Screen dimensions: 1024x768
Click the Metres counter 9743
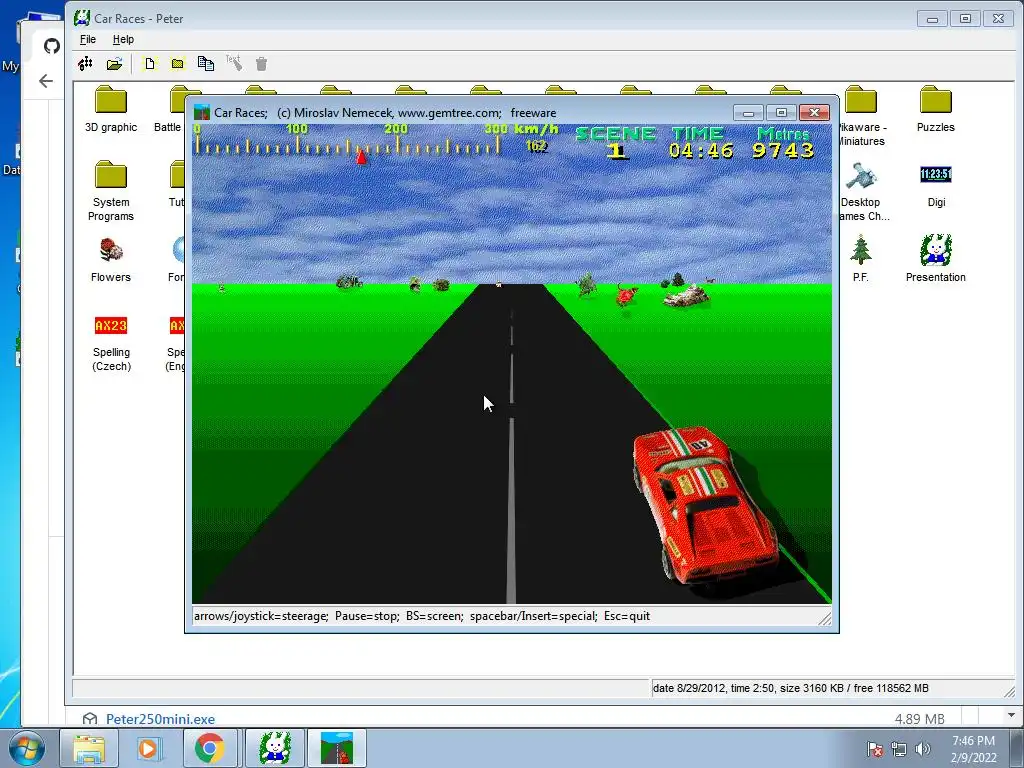tap(783, 151)
